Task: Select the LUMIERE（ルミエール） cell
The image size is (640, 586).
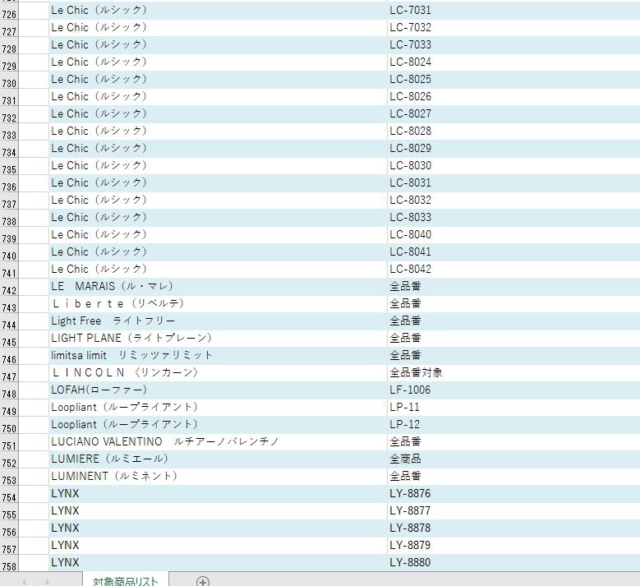Action: point(218,459)
